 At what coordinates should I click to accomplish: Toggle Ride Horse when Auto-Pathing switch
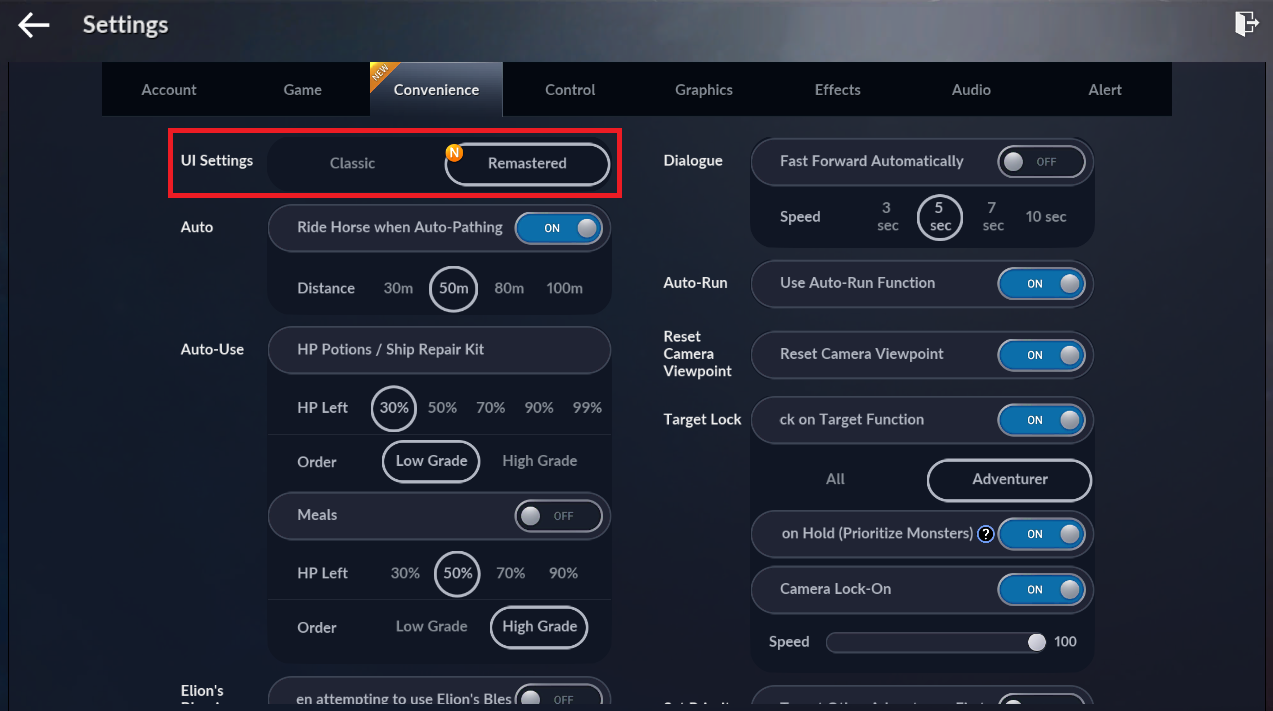[559, 228]
